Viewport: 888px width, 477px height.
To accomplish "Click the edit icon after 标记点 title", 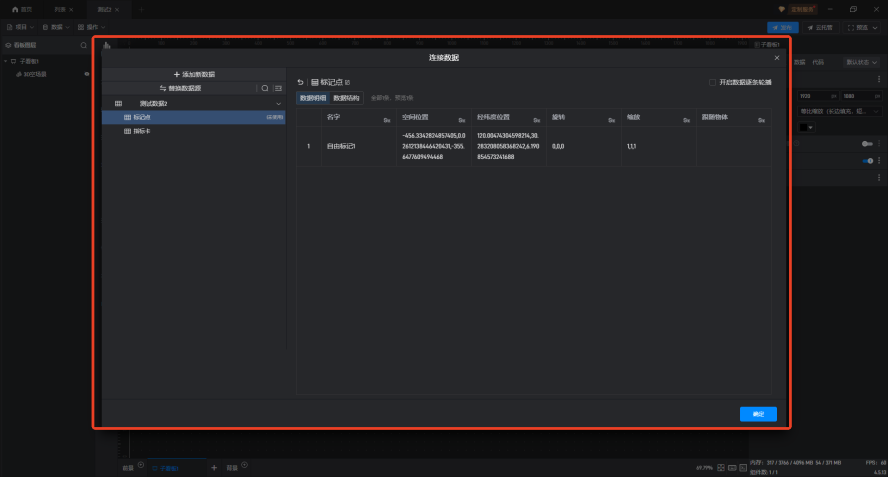I will 348,82.
